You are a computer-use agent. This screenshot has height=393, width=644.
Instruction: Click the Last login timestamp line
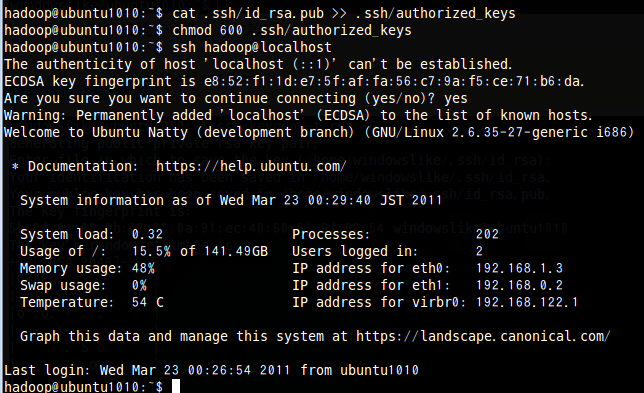[211, 370]
